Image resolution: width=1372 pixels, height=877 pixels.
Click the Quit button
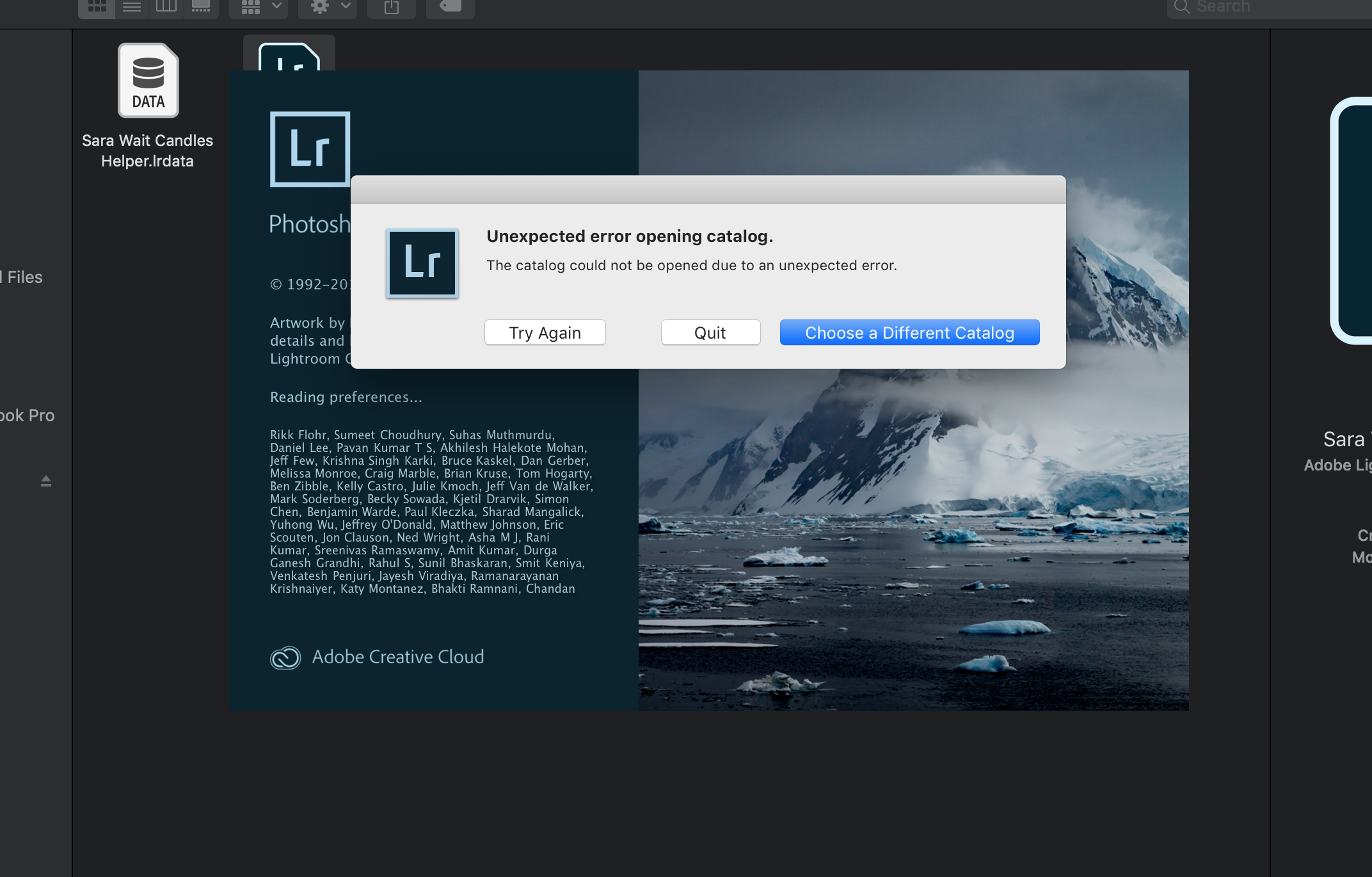tap(710, 332)
